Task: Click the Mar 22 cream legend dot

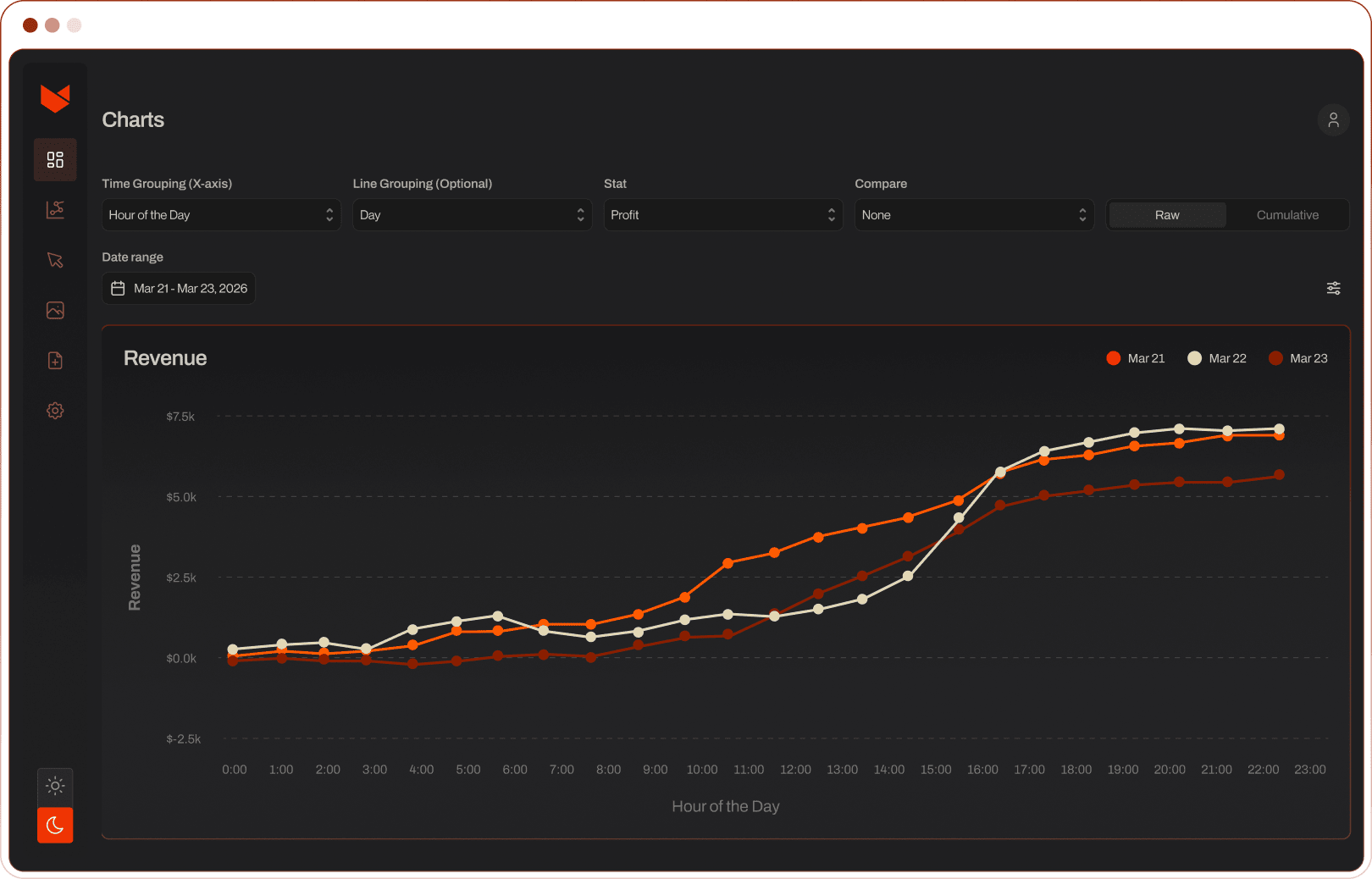Action: coord(1195,358)
